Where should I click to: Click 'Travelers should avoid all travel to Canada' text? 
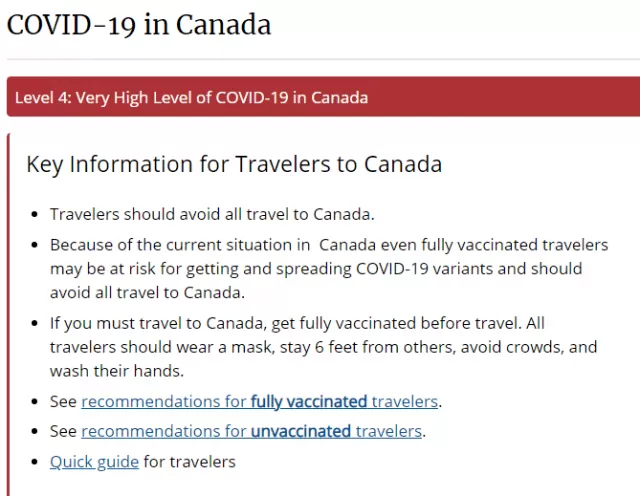(x=212, y=214)
